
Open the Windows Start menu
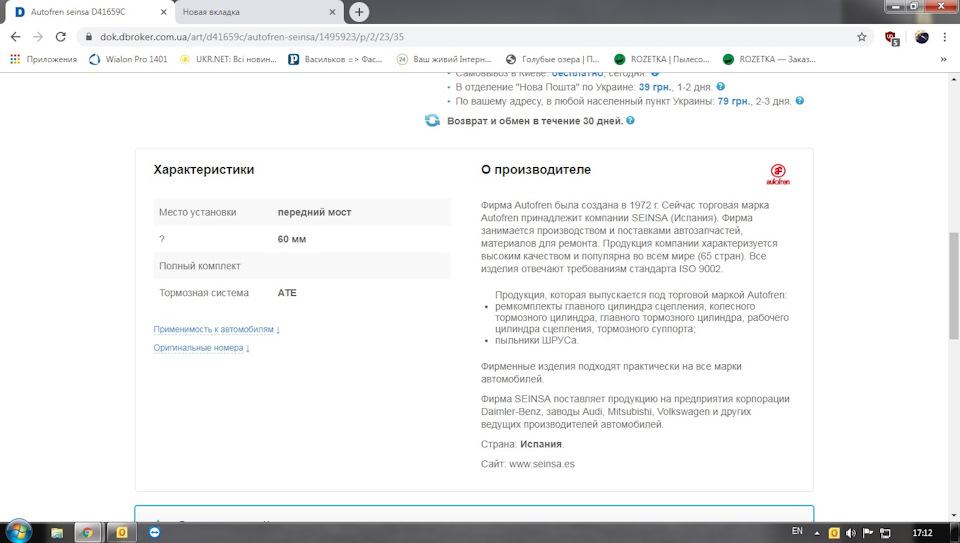click(18, 531)
